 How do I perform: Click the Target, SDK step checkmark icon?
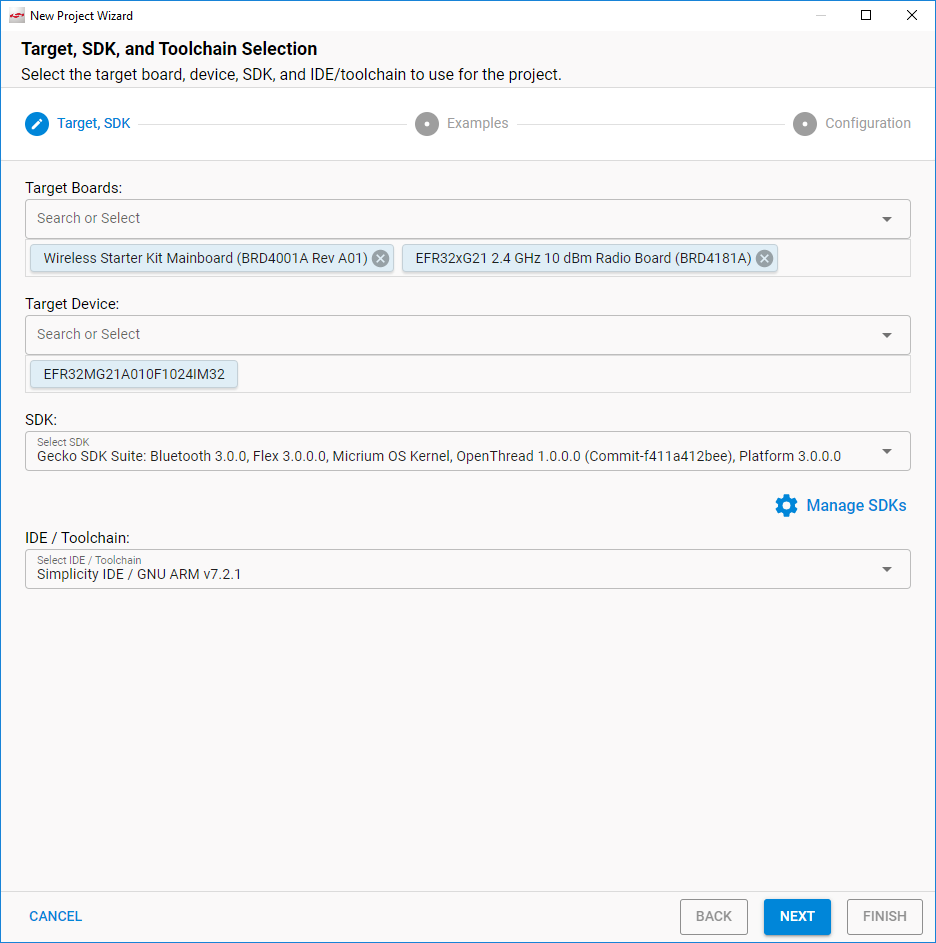point(36,123)
